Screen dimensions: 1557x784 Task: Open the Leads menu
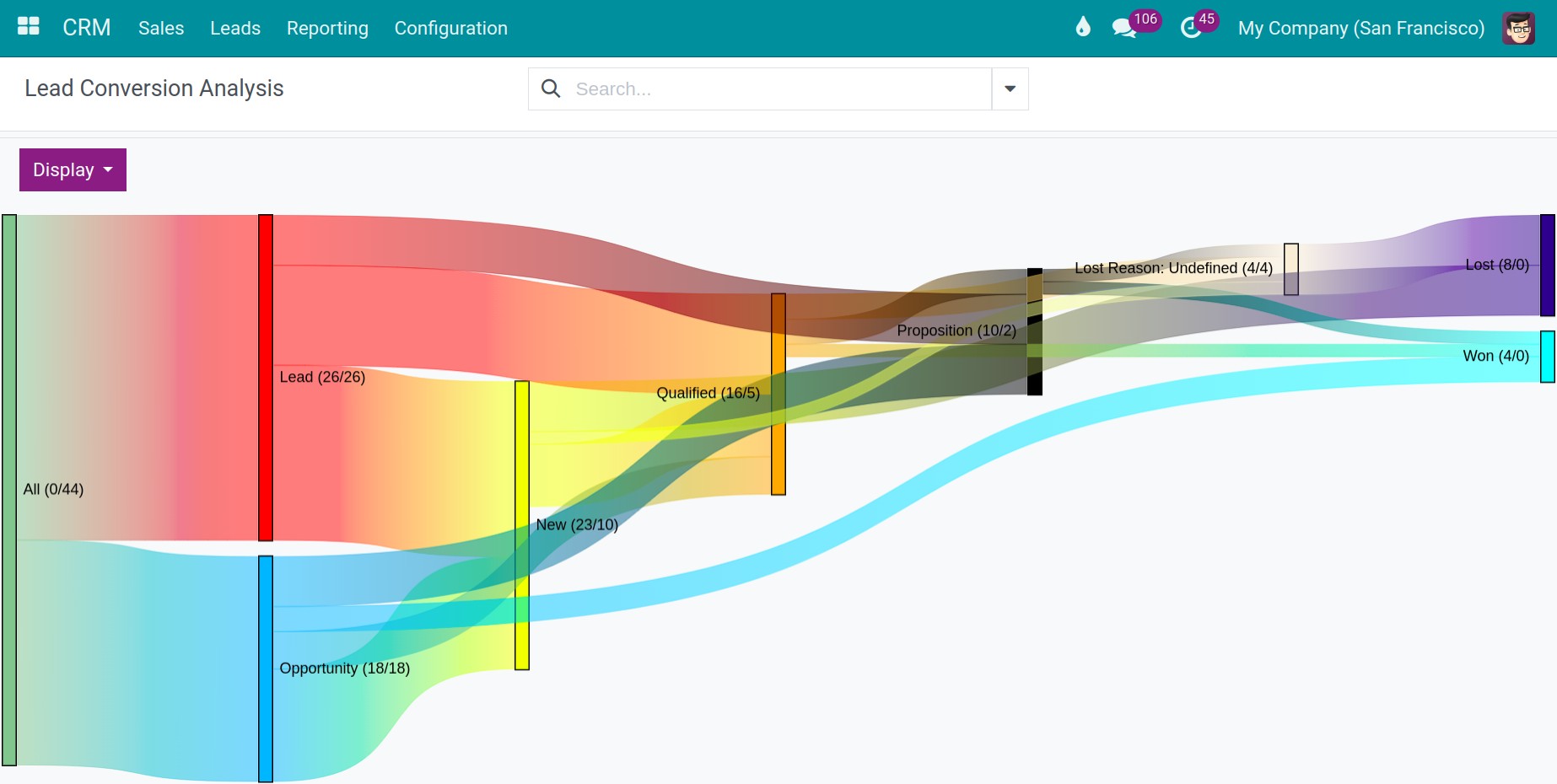tap(235, 28)
